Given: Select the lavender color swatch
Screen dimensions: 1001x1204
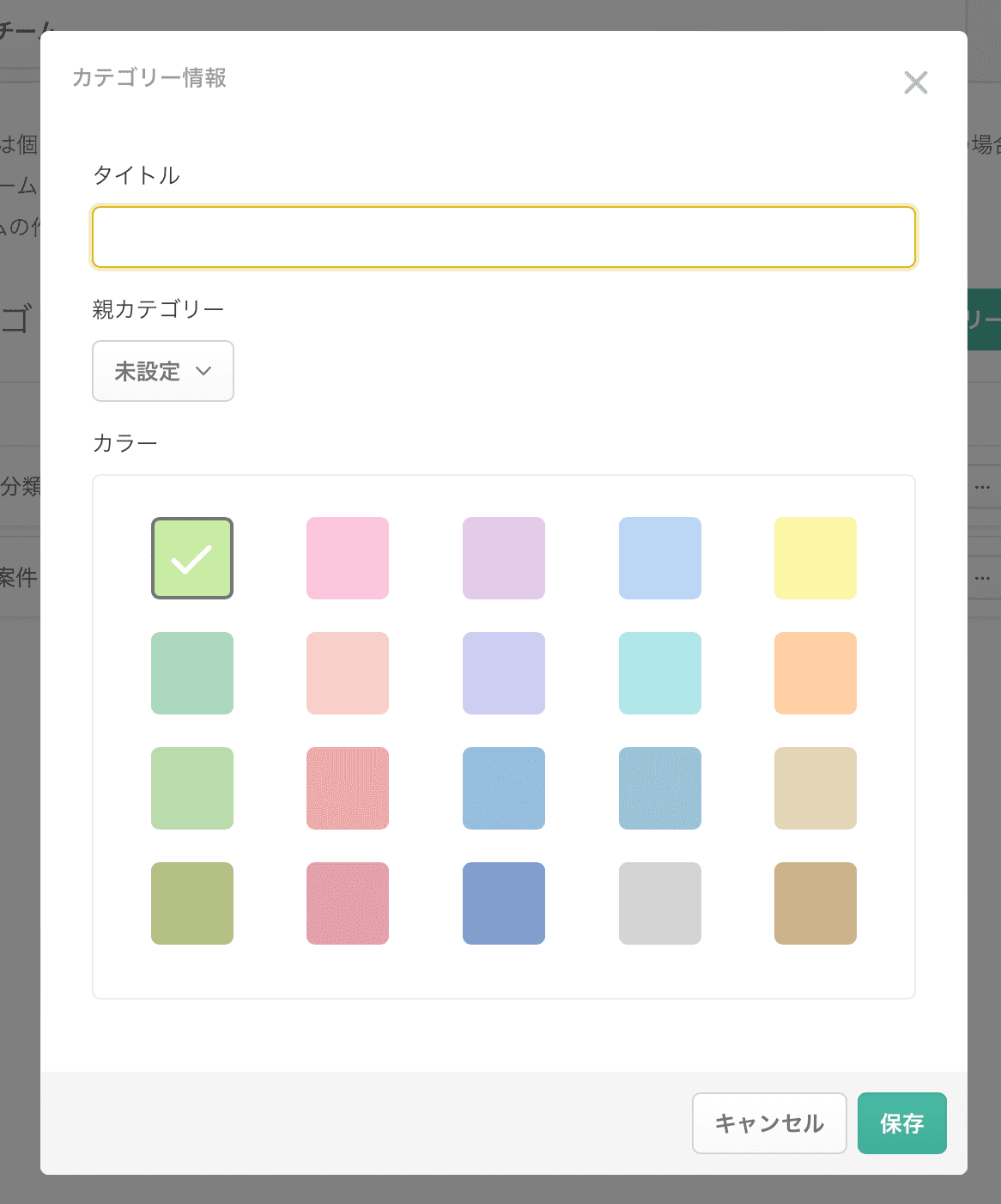Looking at the screenshot, I should click(x=504, y=673).
